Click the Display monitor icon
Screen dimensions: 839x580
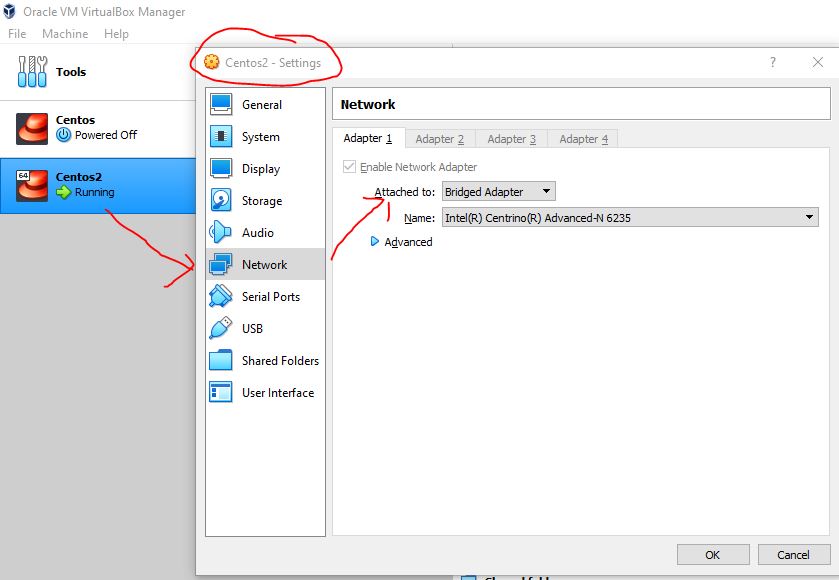(x=221, y=169)
